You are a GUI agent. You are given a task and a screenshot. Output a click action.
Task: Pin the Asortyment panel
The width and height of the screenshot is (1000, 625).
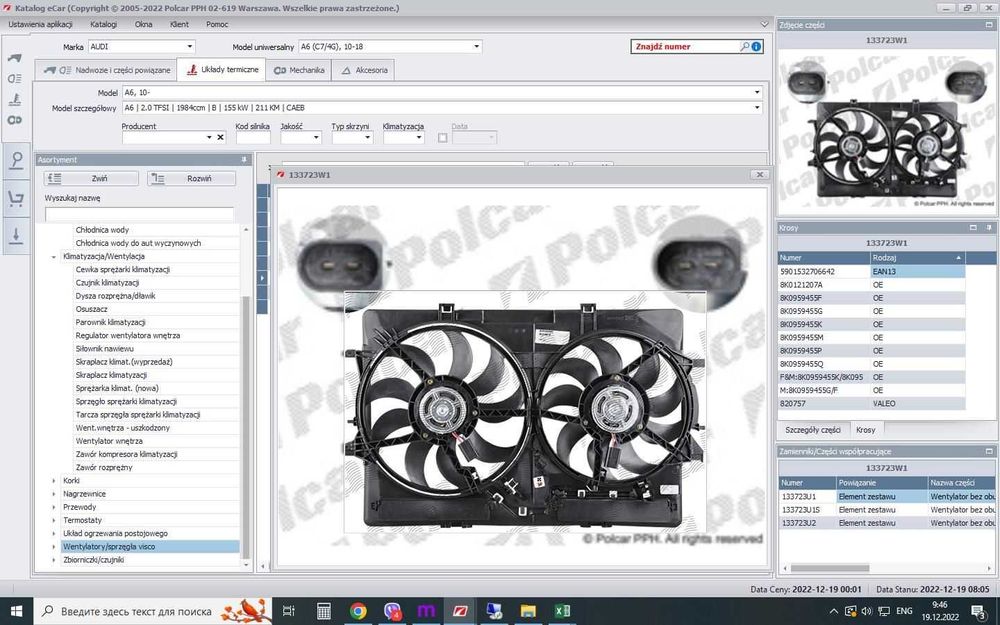click(x=244, y=159)
